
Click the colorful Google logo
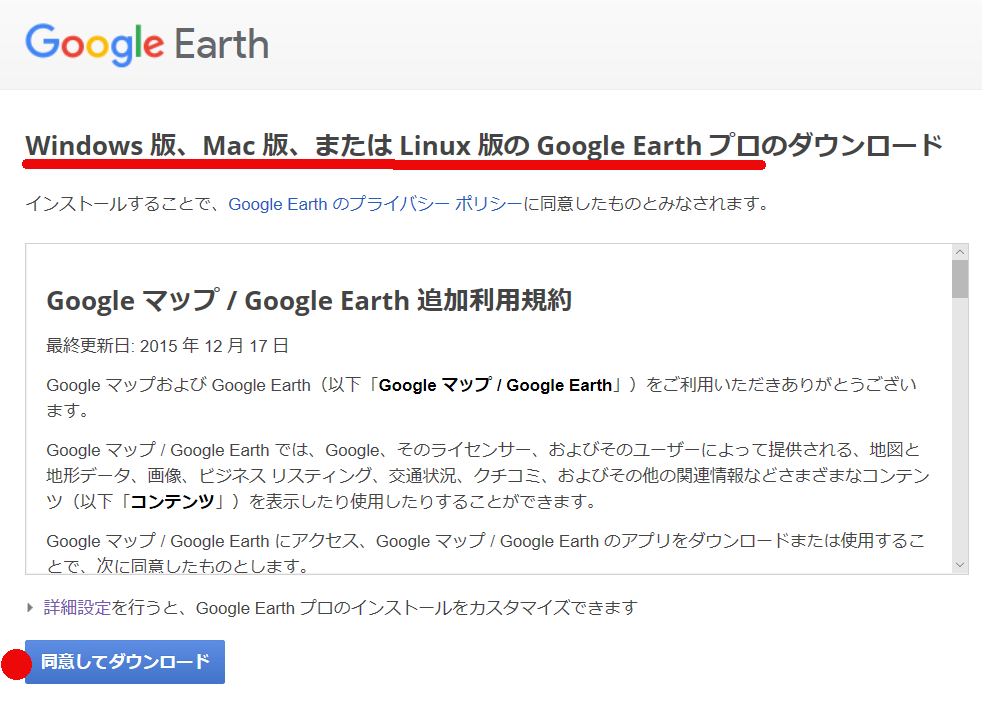pyautogui.click(x=95, y=44)
